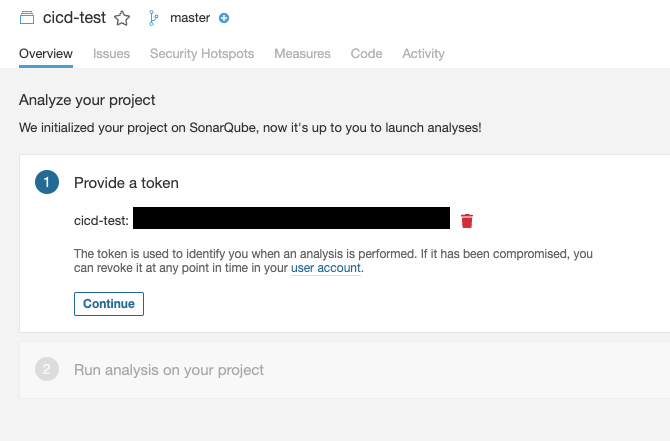
Task: Open the Overview tab
Action: (x=46, y=53)
